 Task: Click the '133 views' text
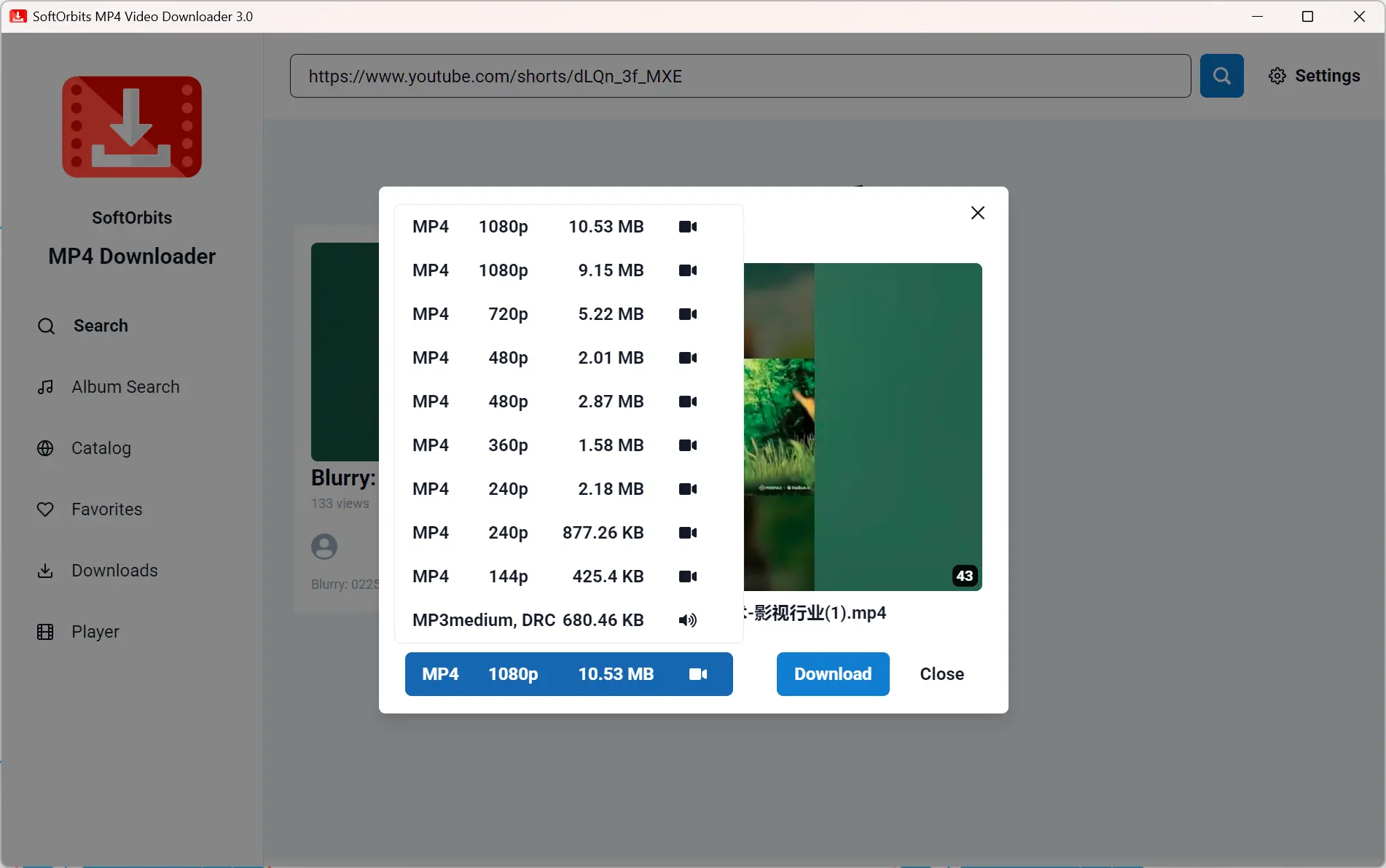tap(340, 504)
